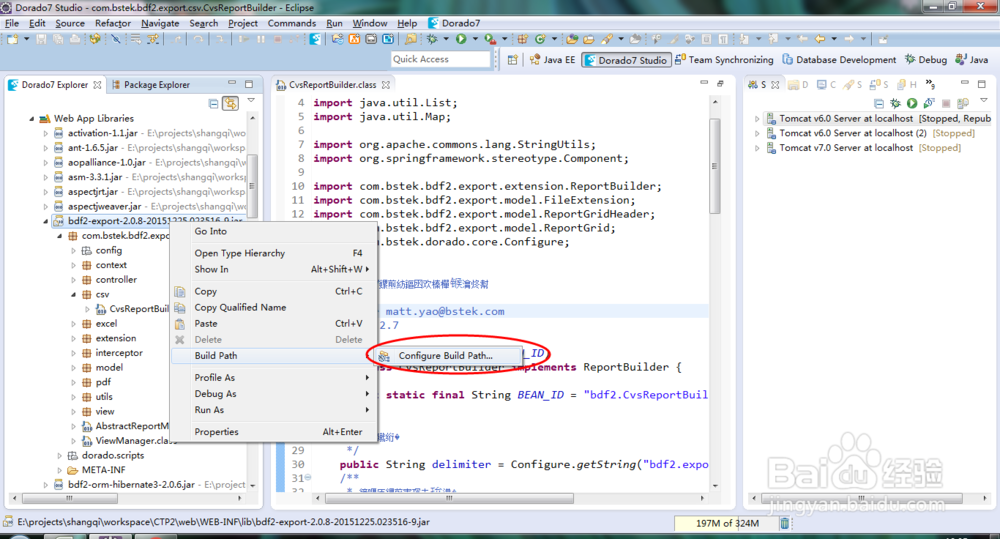The image size is (1000, 539).
Task: Close the CvsReportBuilder.class editor tab
Action: pos(386,85)
